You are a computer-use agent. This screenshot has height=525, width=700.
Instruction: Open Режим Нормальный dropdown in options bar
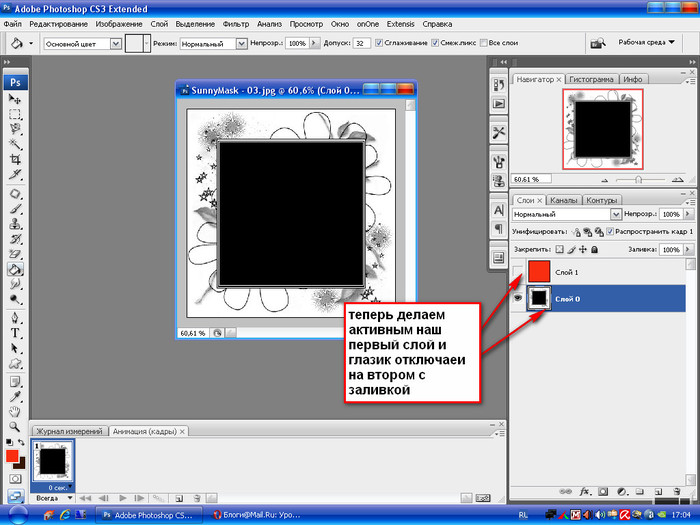[242, 44]
